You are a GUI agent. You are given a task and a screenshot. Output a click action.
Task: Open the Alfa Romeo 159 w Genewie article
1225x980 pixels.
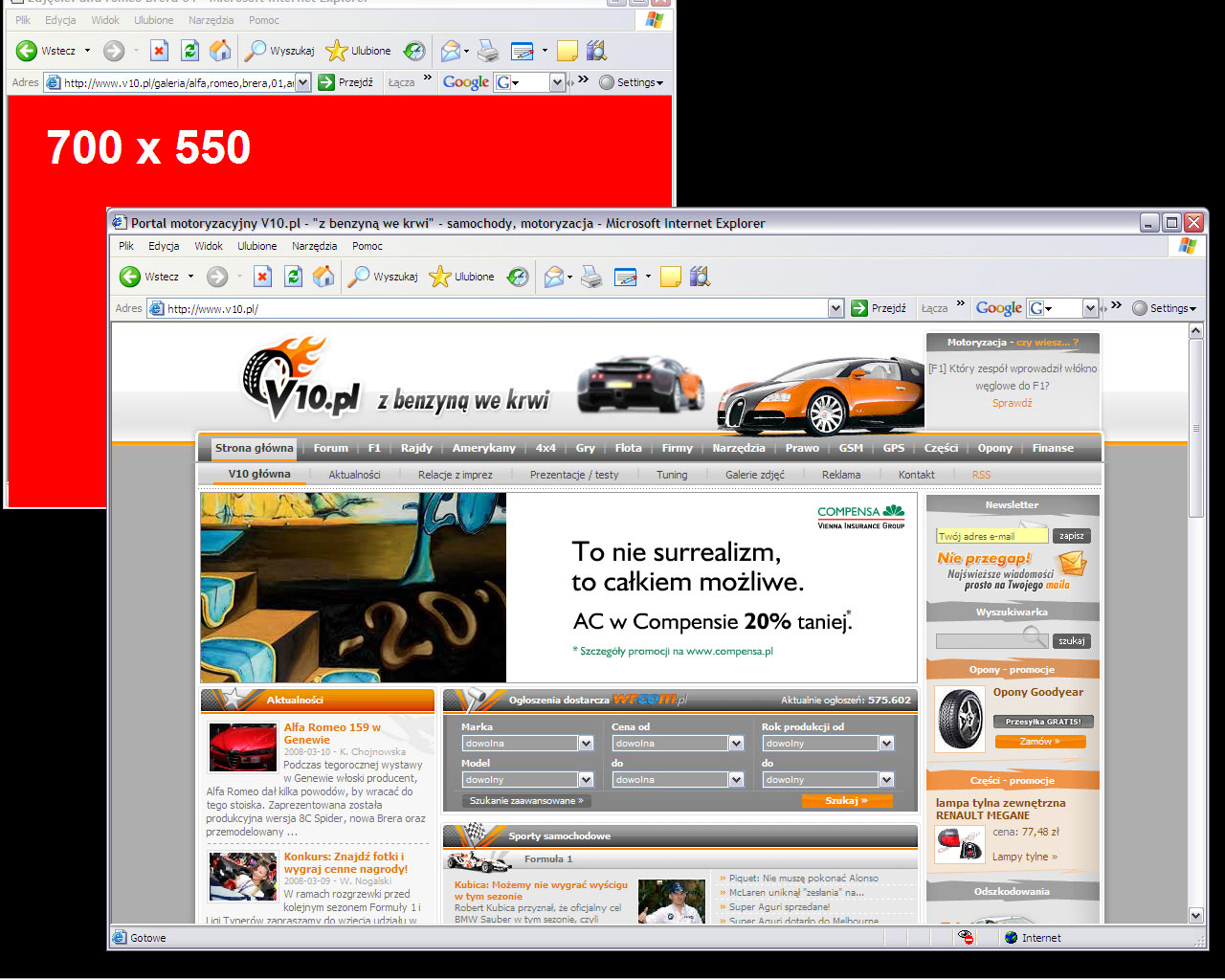[332, 733]
